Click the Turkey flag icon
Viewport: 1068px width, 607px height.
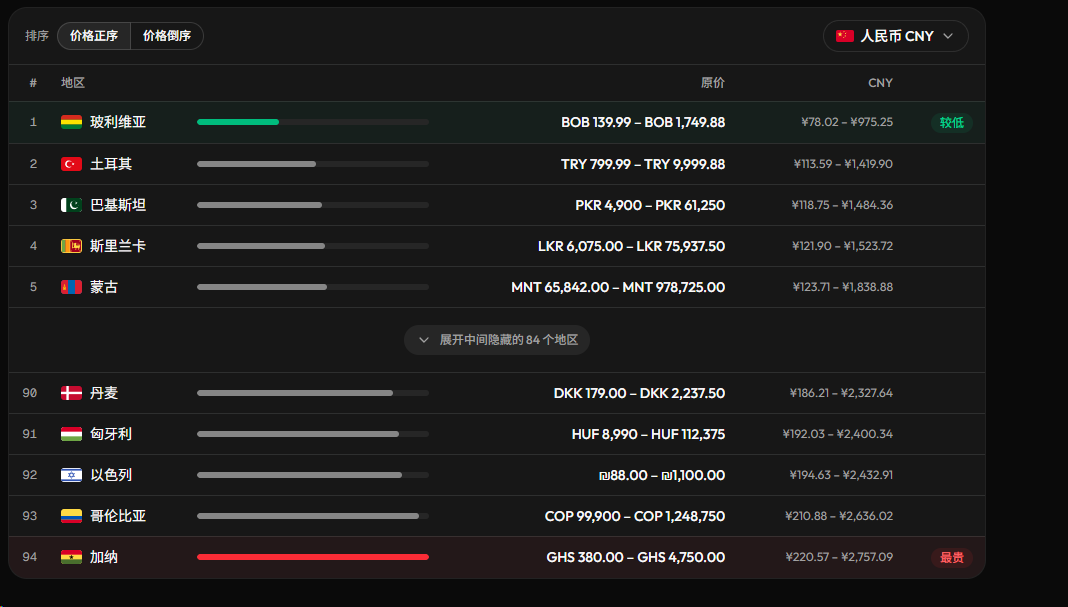pyautogui.click(x=72, y=164)
